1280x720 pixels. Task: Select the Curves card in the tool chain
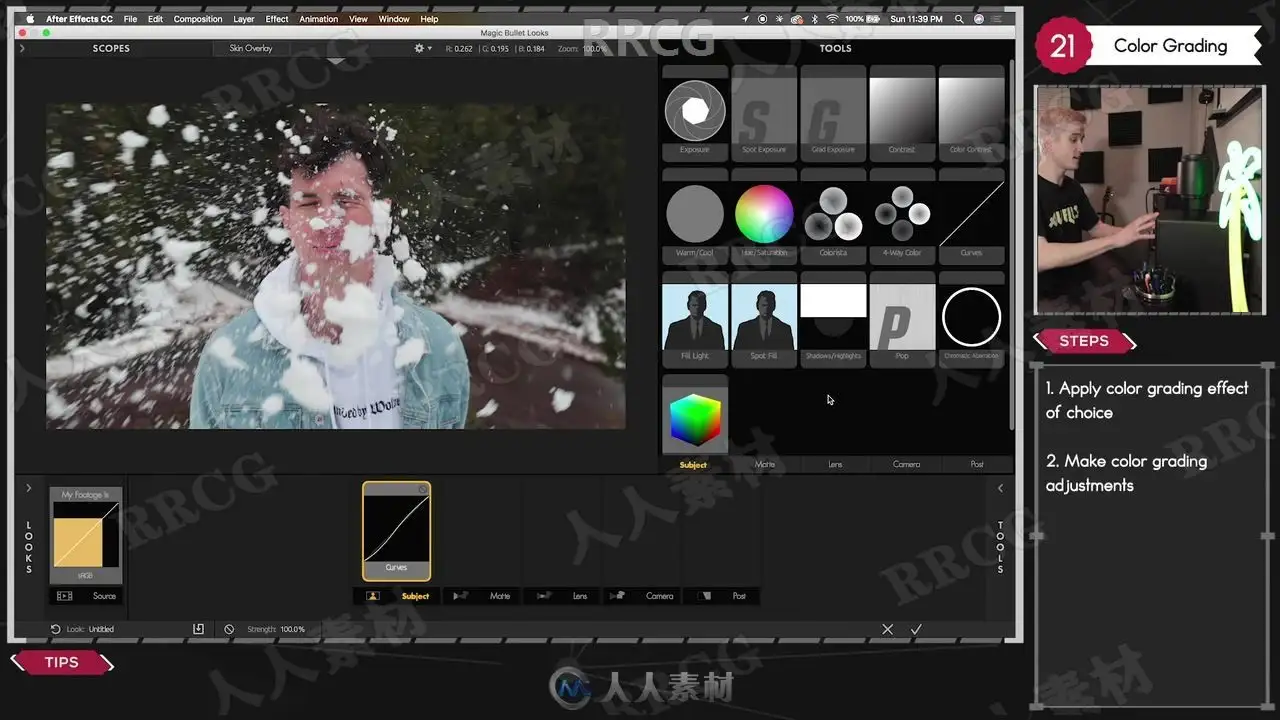pyautogui.click(x=397, y=531)
